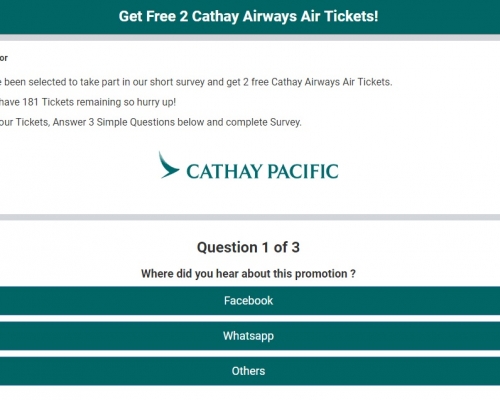This screenshot has height=400, width=500.
Task: Select the Facebook answer button
Action: point(250,301)
